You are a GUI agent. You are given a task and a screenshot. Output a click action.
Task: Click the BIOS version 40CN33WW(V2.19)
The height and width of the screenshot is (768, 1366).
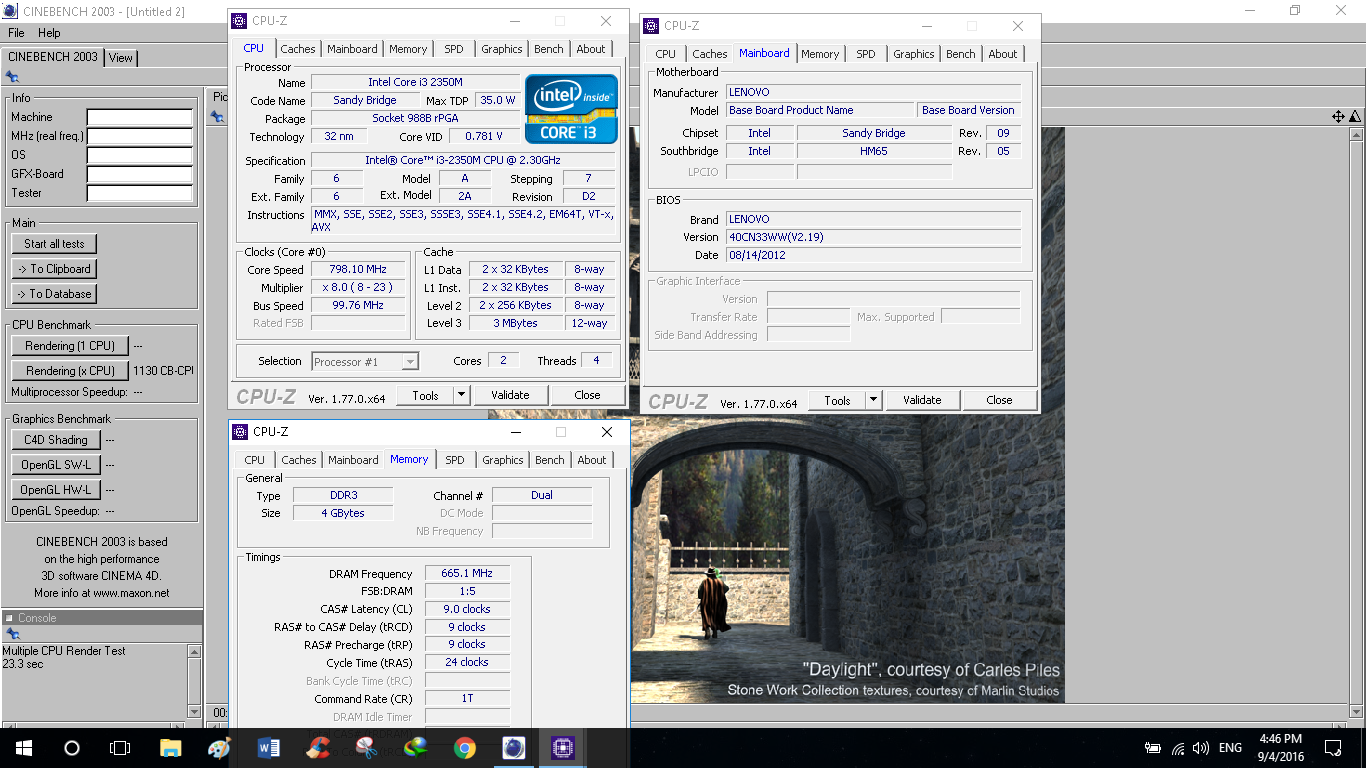(873, 238)
